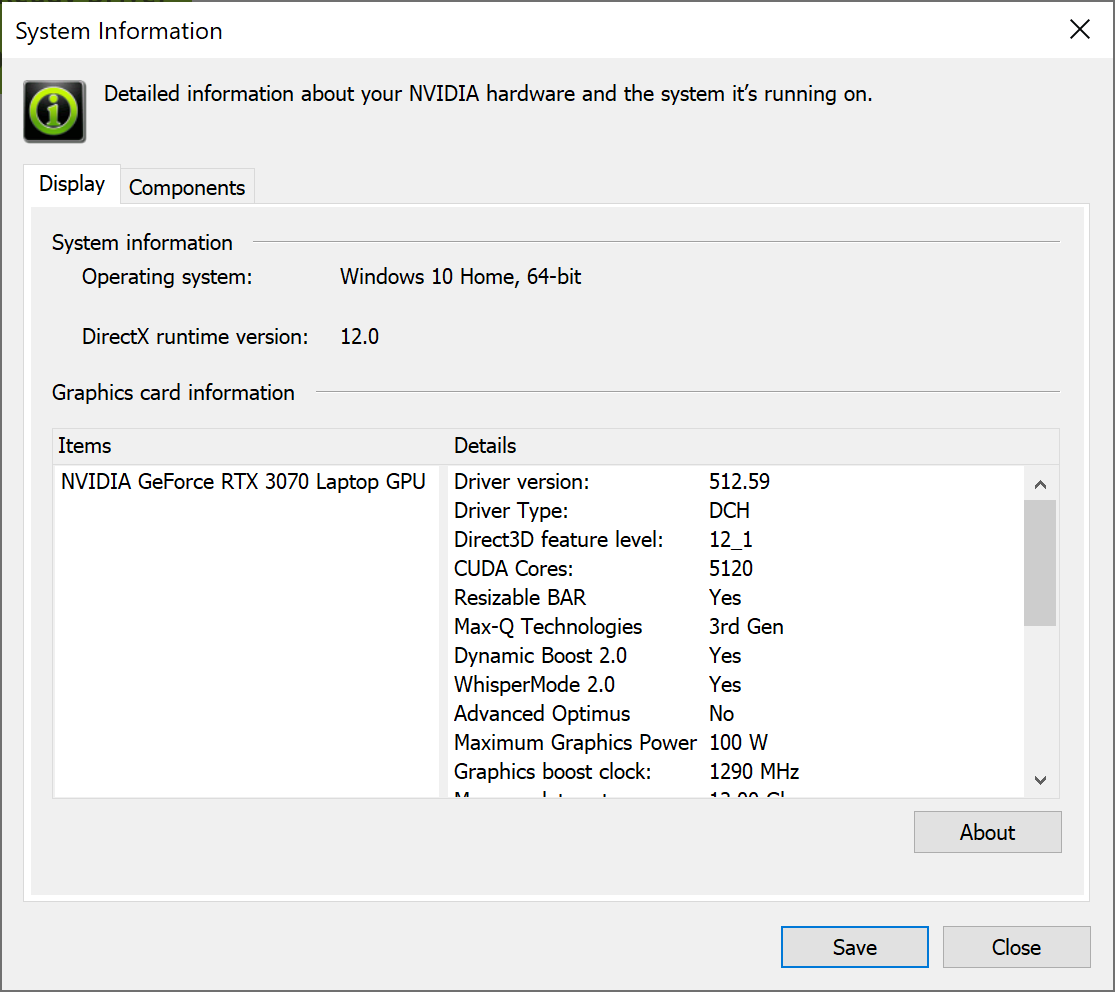1115x992 pixels.
Task: Click the System information section heading
Action: 142,242
